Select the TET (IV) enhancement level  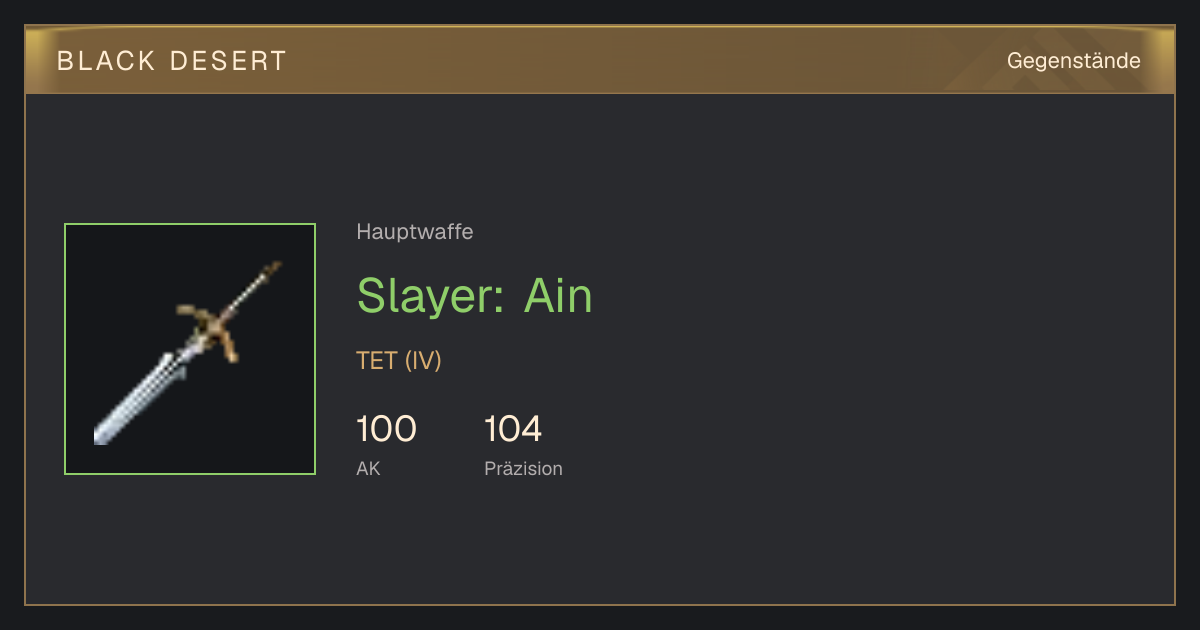coord(398,361)
